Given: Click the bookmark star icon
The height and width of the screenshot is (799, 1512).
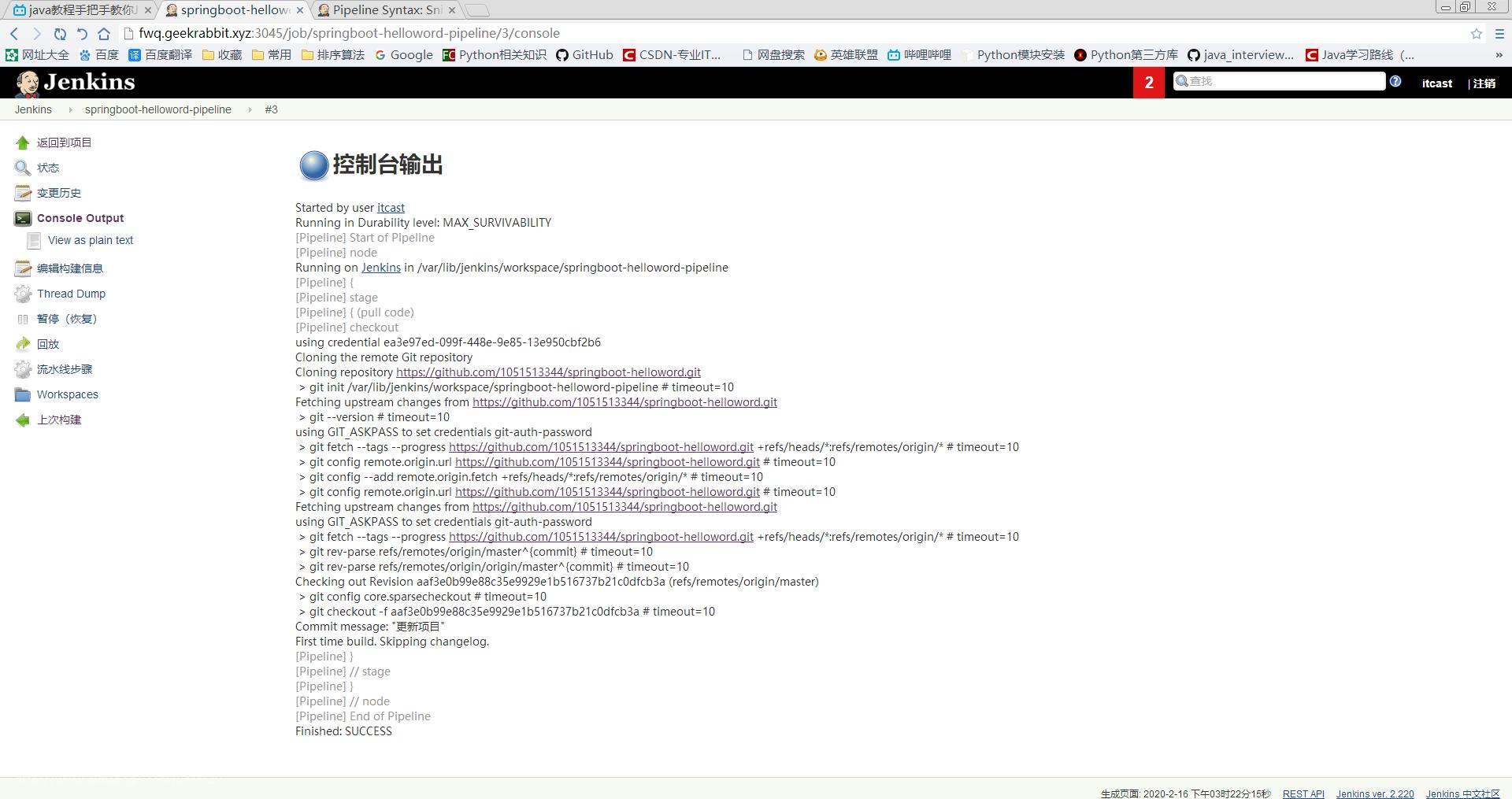Looking at the screenshot, I should click(1477, 33).
